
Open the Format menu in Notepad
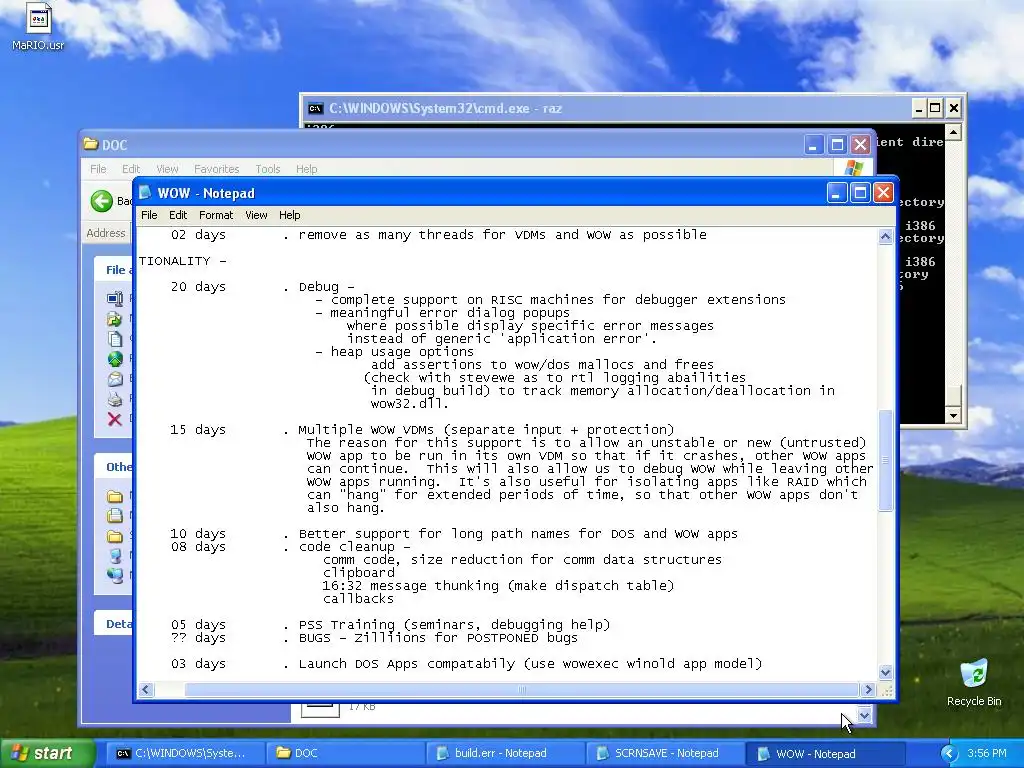click(x=216, y=215)
